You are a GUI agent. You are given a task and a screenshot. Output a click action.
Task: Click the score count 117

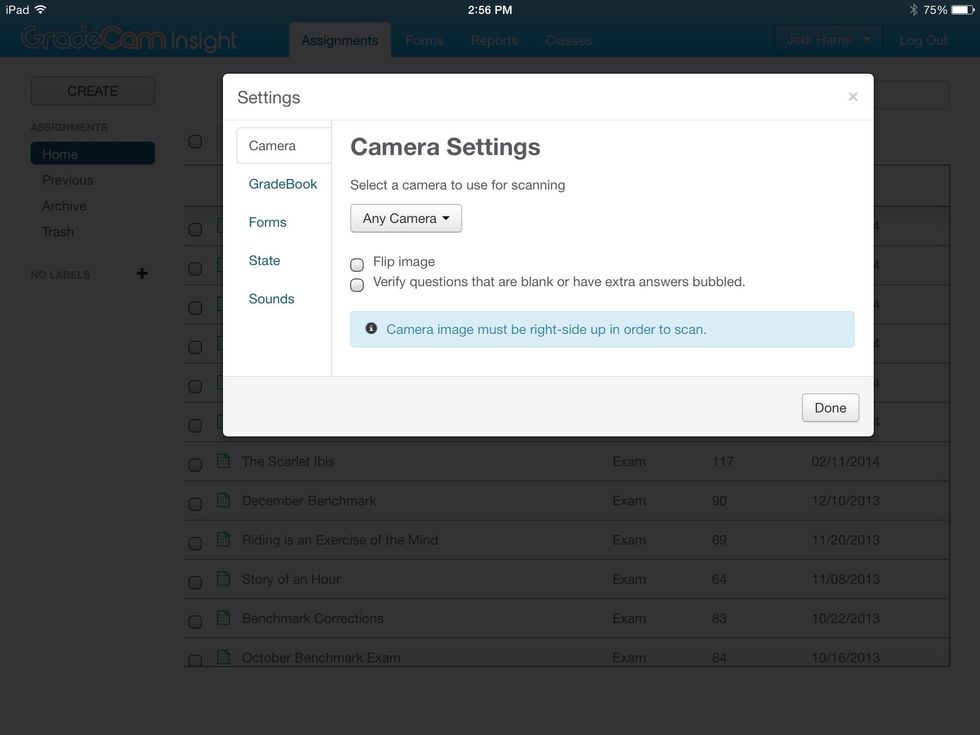722,461
